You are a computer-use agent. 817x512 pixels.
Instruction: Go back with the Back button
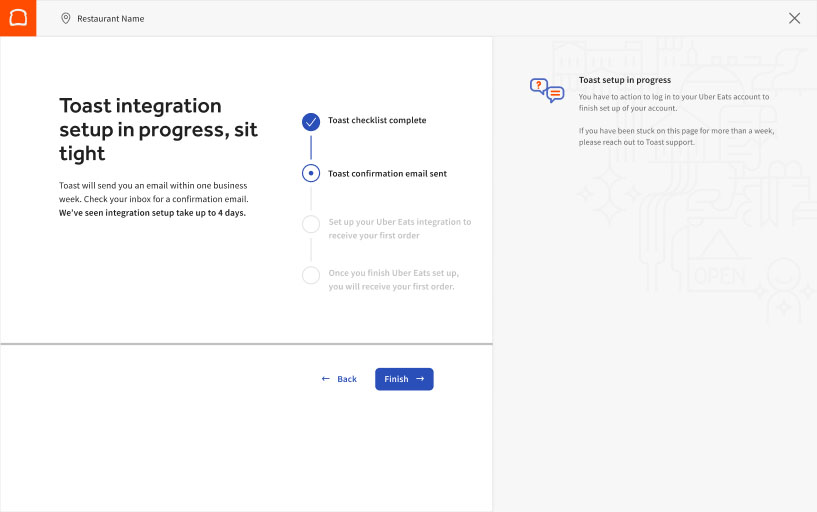click(339, 379)
